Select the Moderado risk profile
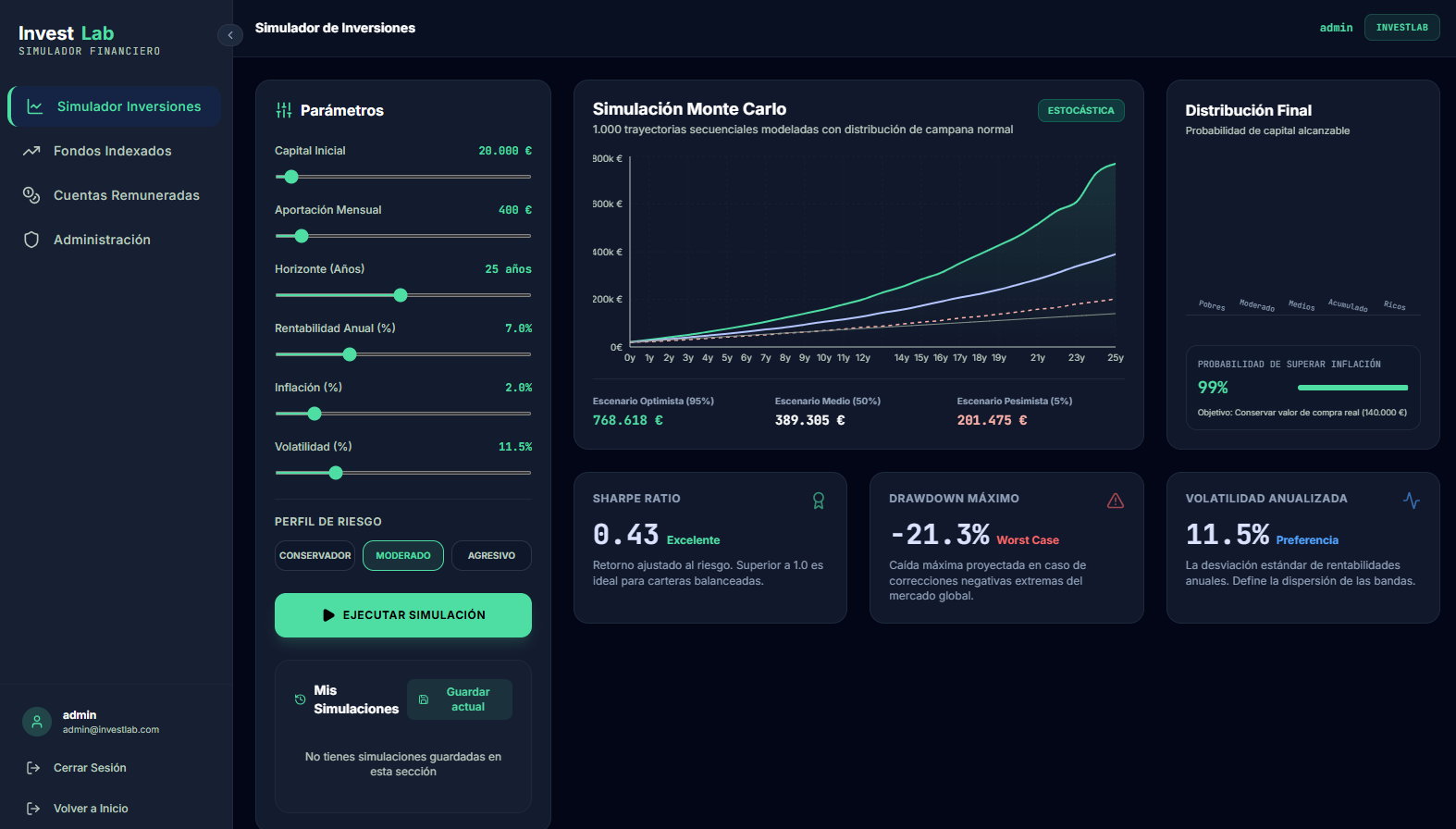This screenshot has height=829, width=1456. (x=403, y=556)
